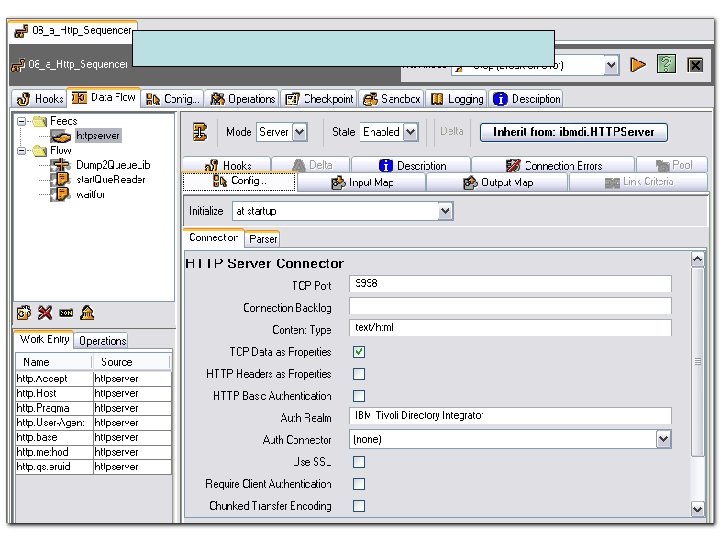Enable HTTP Basic Authentication checkbox
The width and height of the screenshot is (720, 540).
point(359,396)
